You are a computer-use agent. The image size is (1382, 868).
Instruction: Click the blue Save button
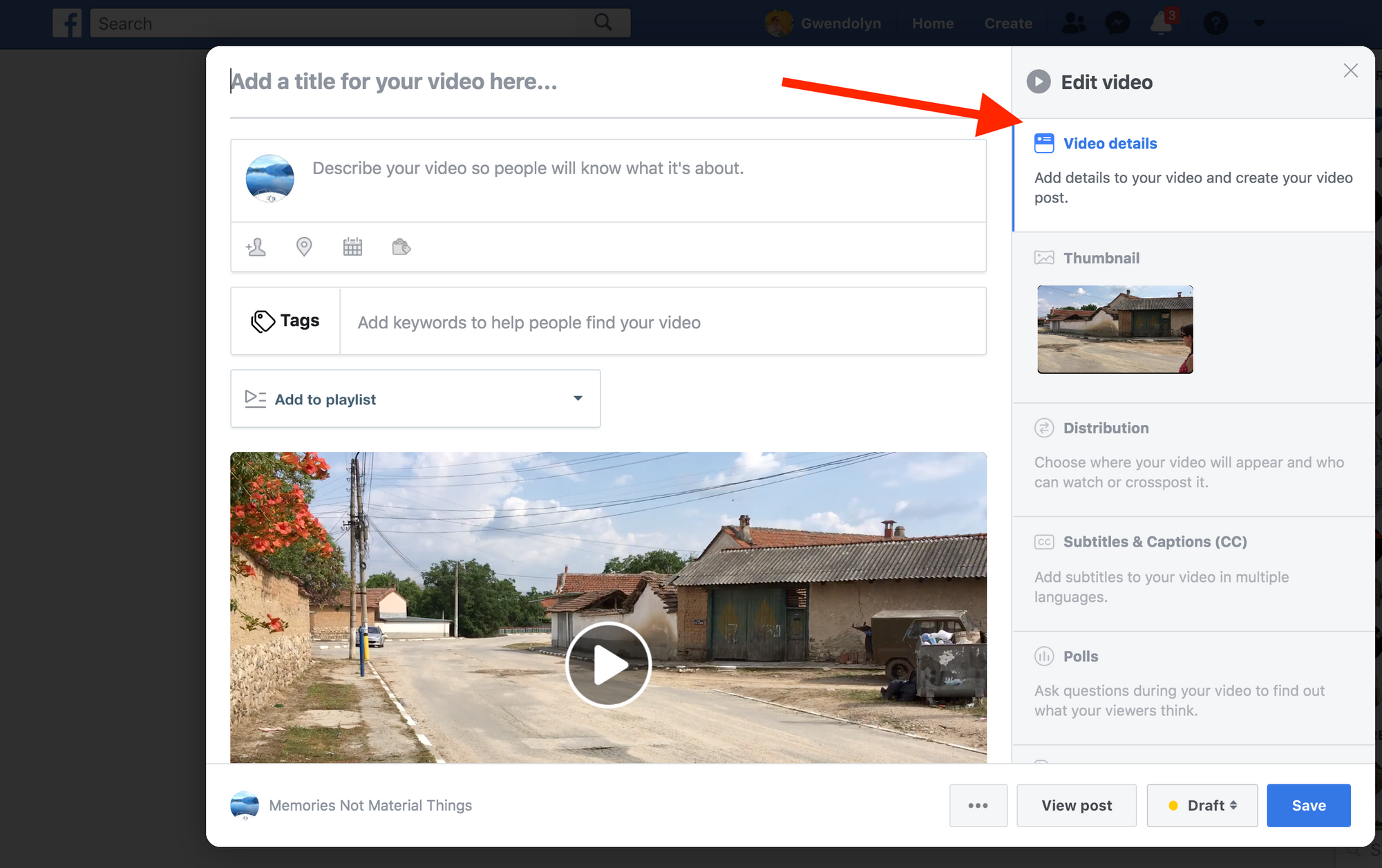point(1308,805)
